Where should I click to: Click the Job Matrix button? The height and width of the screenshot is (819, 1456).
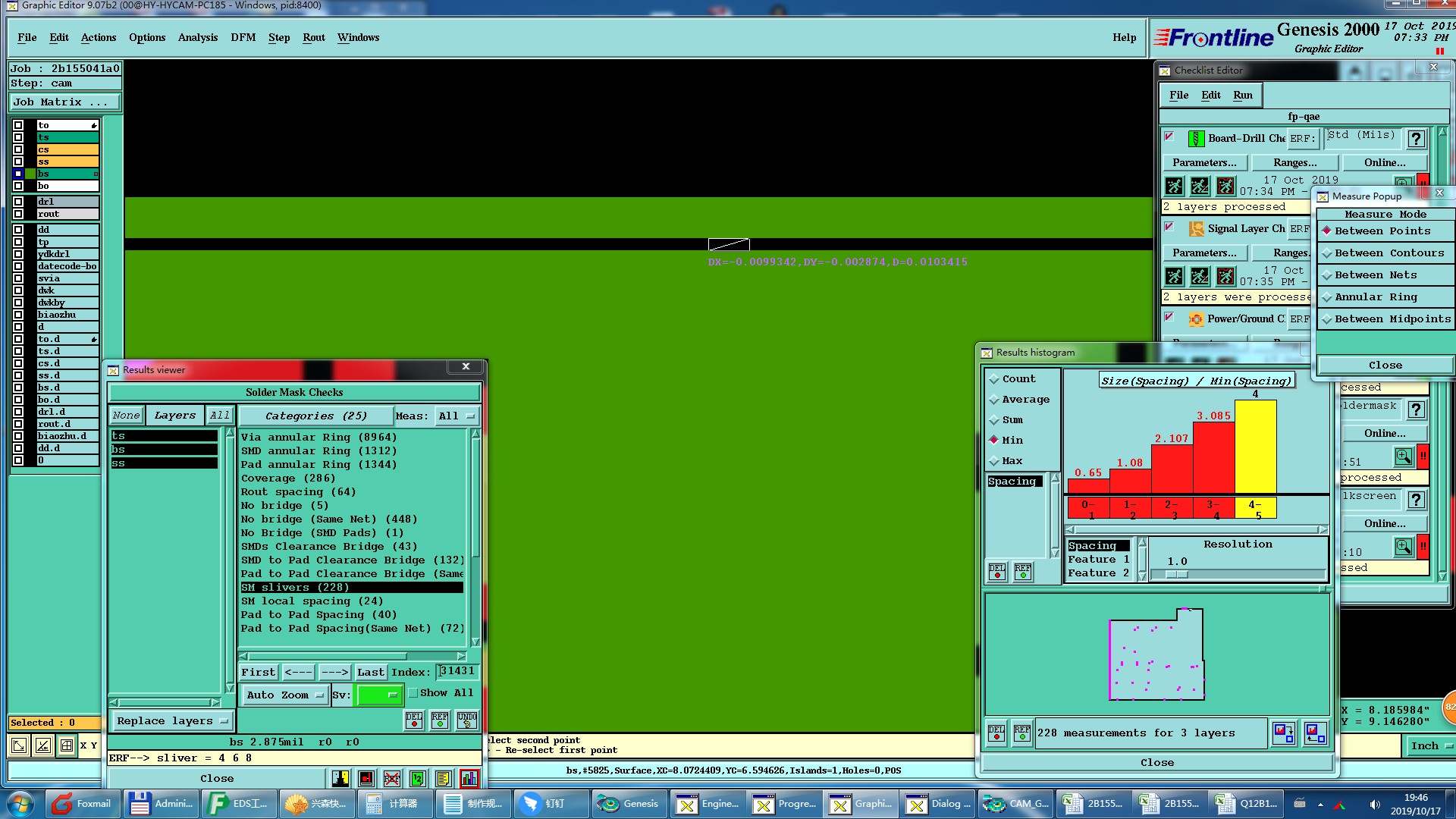point(64,102)
